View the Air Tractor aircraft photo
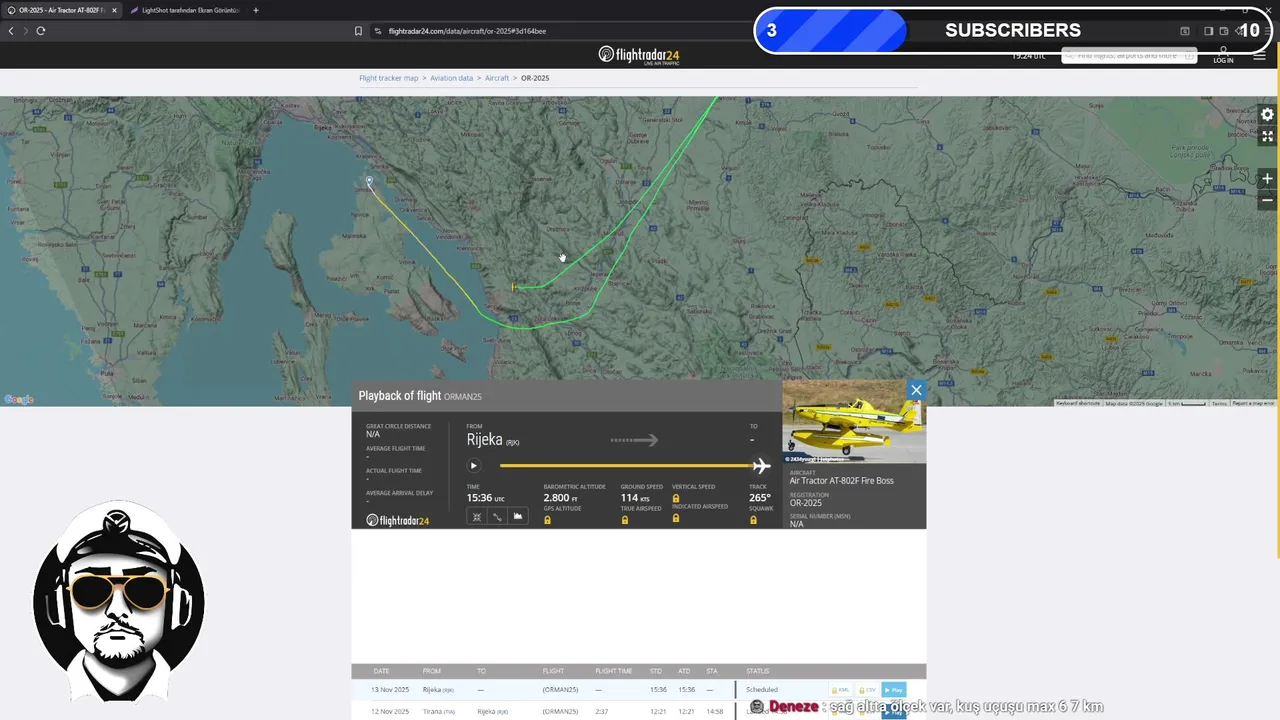This screenshot has height=720, width=1280. (x=854, y=421)
